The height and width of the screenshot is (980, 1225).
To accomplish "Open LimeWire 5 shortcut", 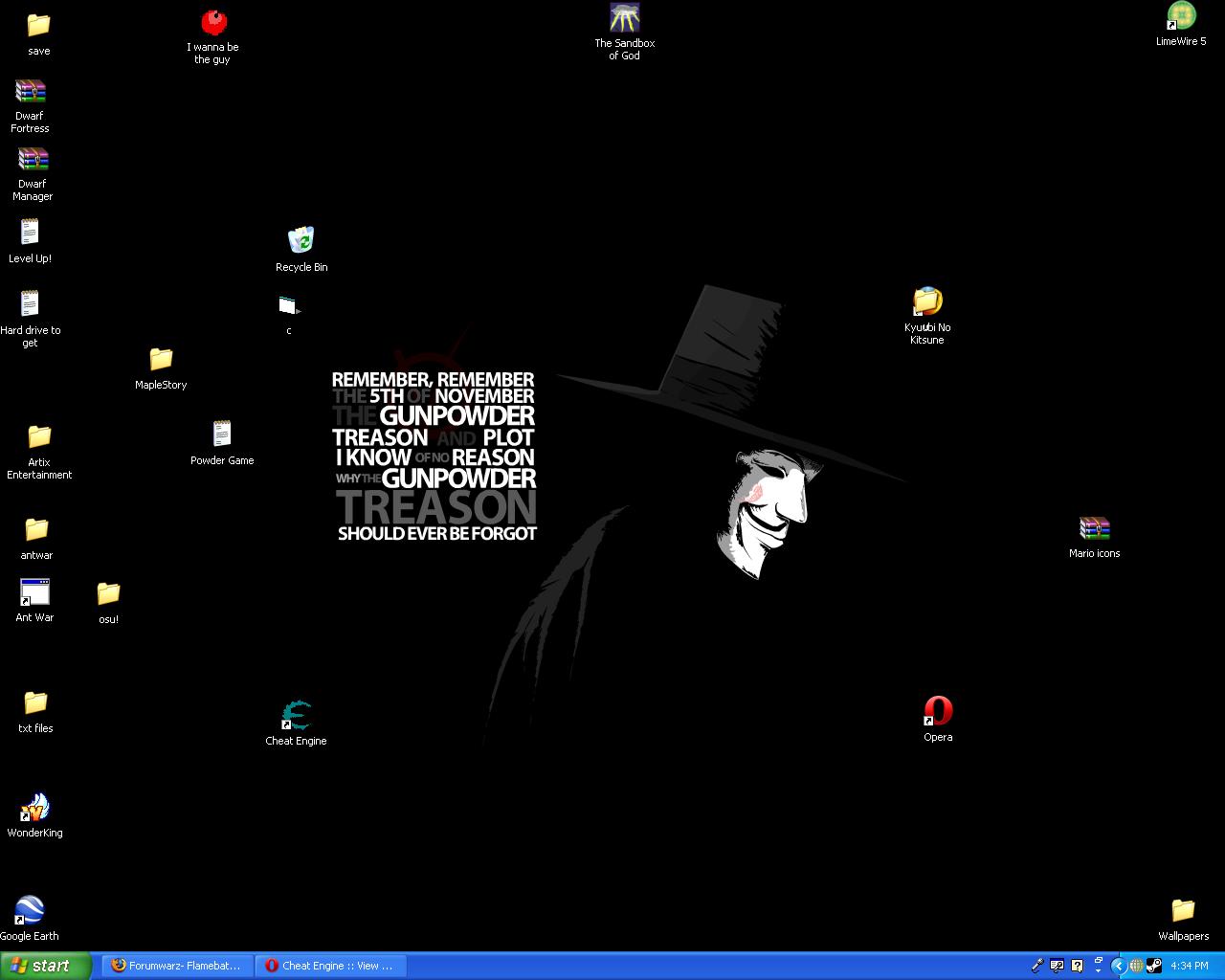I will click(1181, 16).
